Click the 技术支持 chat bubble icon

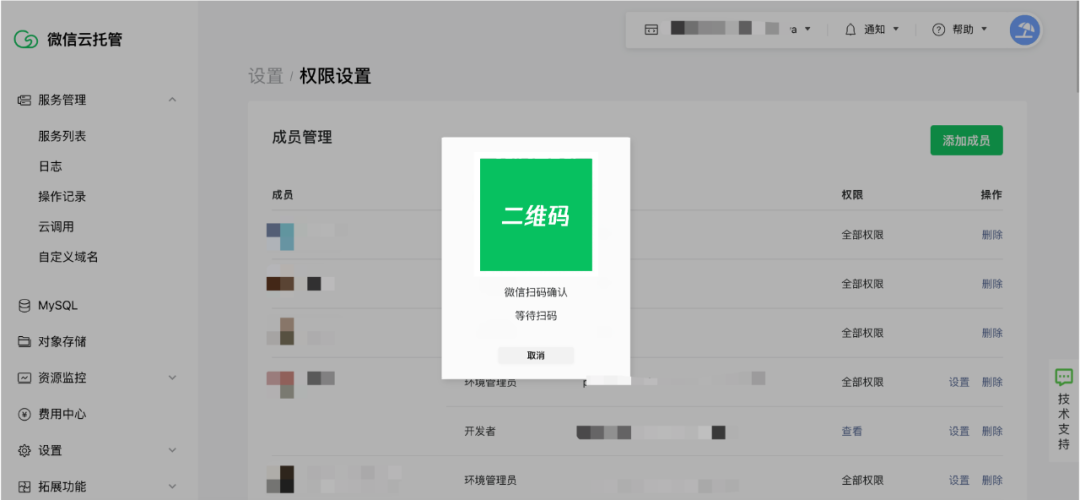point(1064,377)
